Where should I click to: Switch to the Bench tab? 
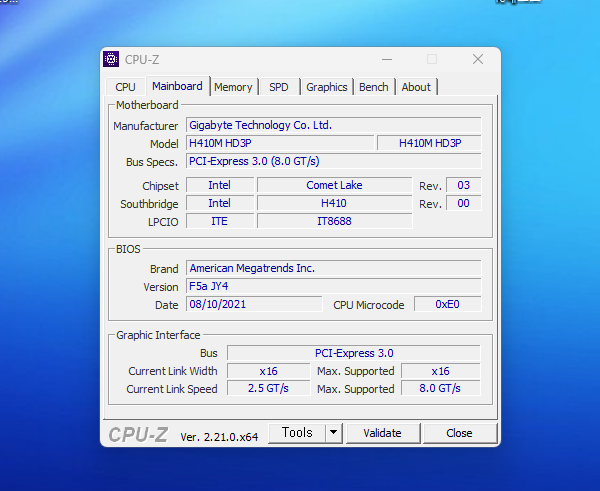pyautogui.click(x=373, y=87)
